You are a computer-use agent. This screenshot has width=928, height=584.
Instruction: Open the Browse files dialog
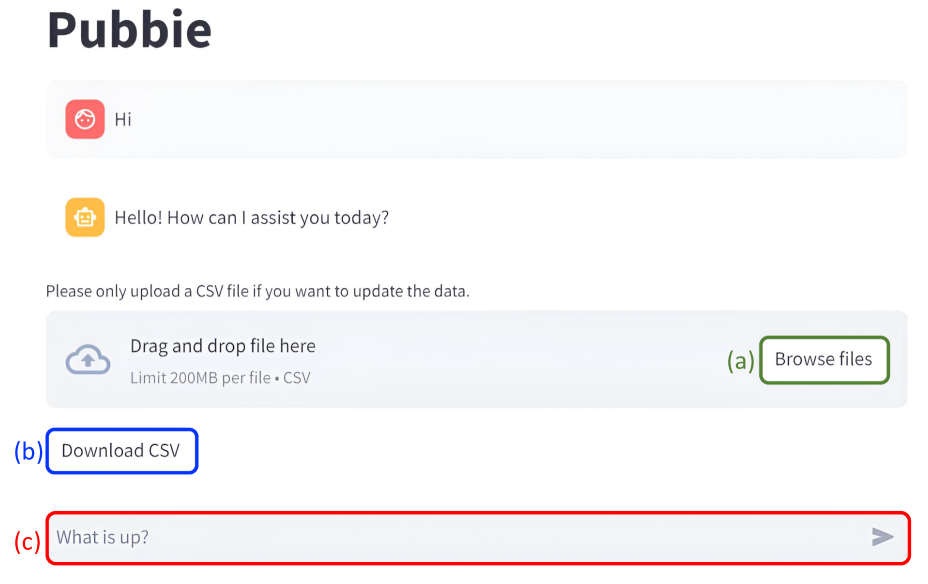point(823,360)
